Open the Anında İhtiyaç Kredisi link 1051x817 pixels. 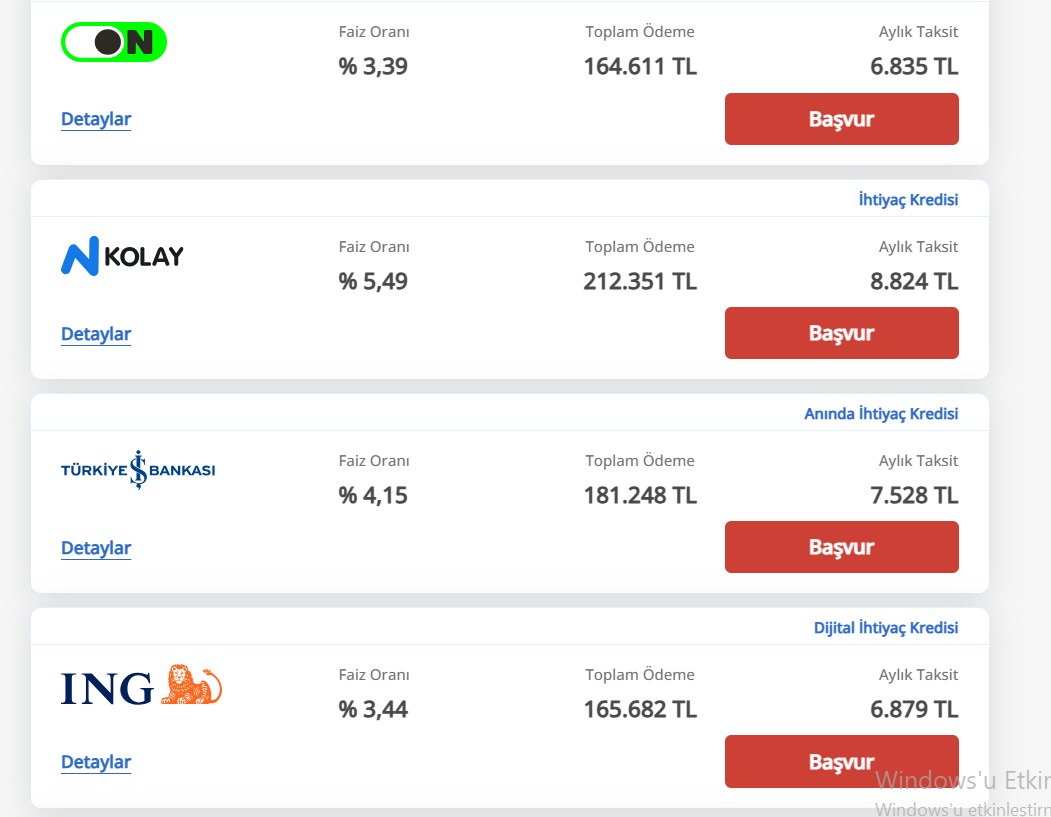881,414
